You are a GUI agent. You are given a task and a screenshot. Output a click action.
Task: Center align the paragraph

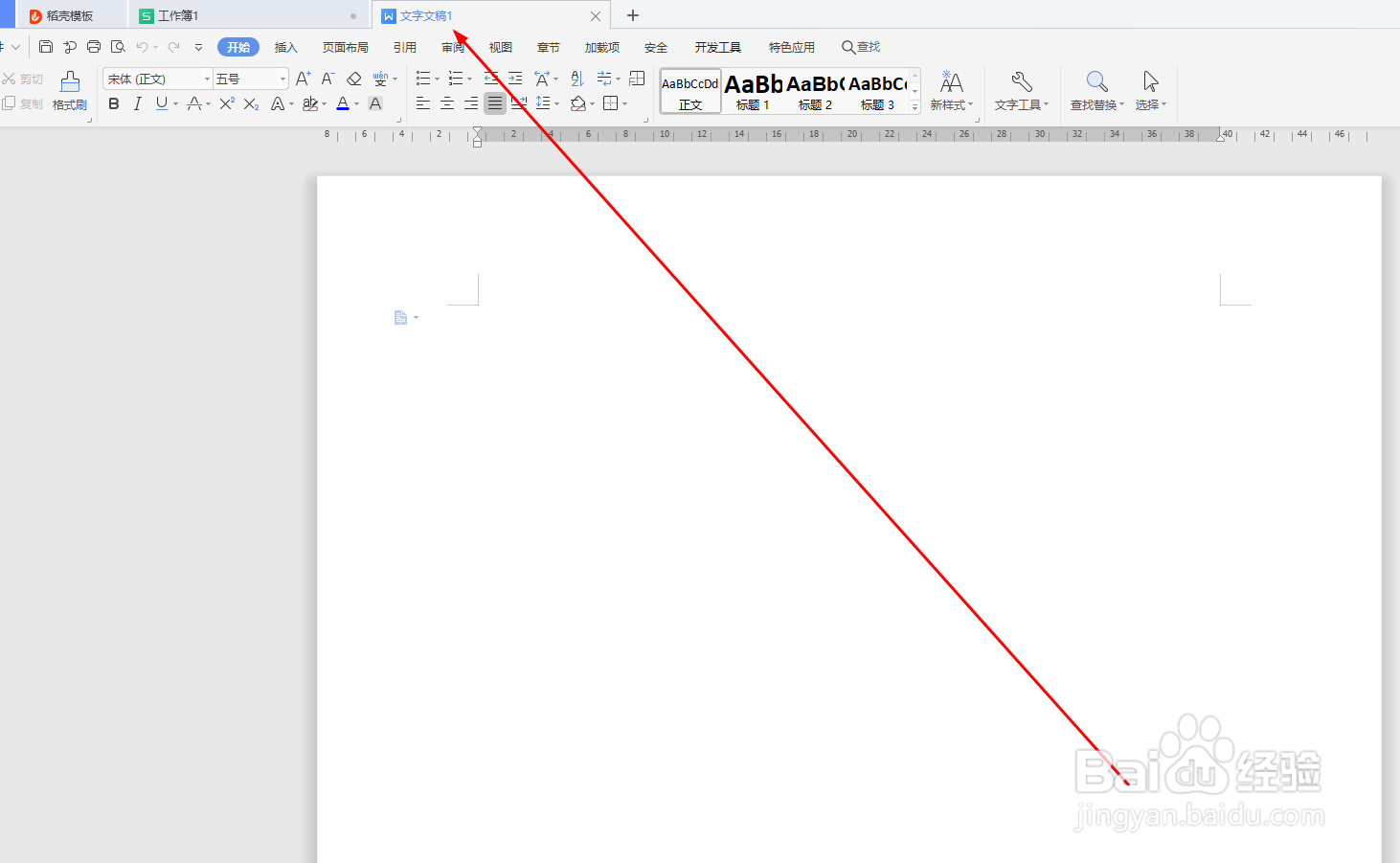click(x=447, y=103)
